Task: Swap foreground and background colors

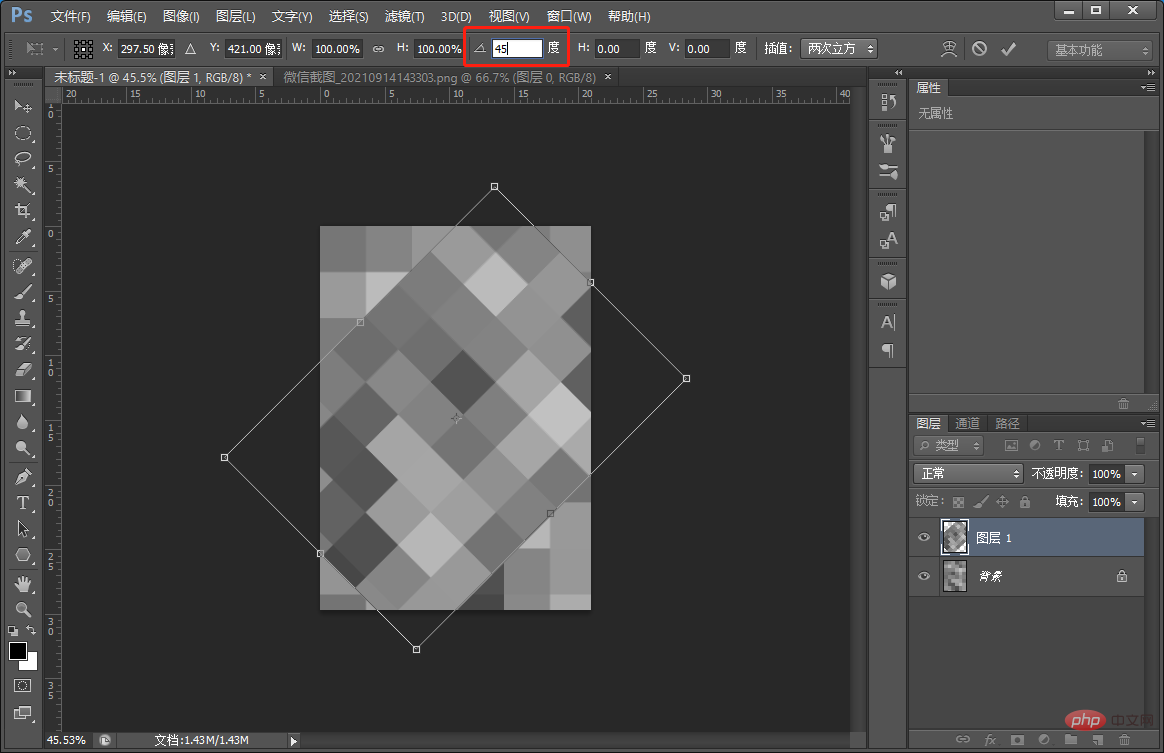Action: click(31, 630)
